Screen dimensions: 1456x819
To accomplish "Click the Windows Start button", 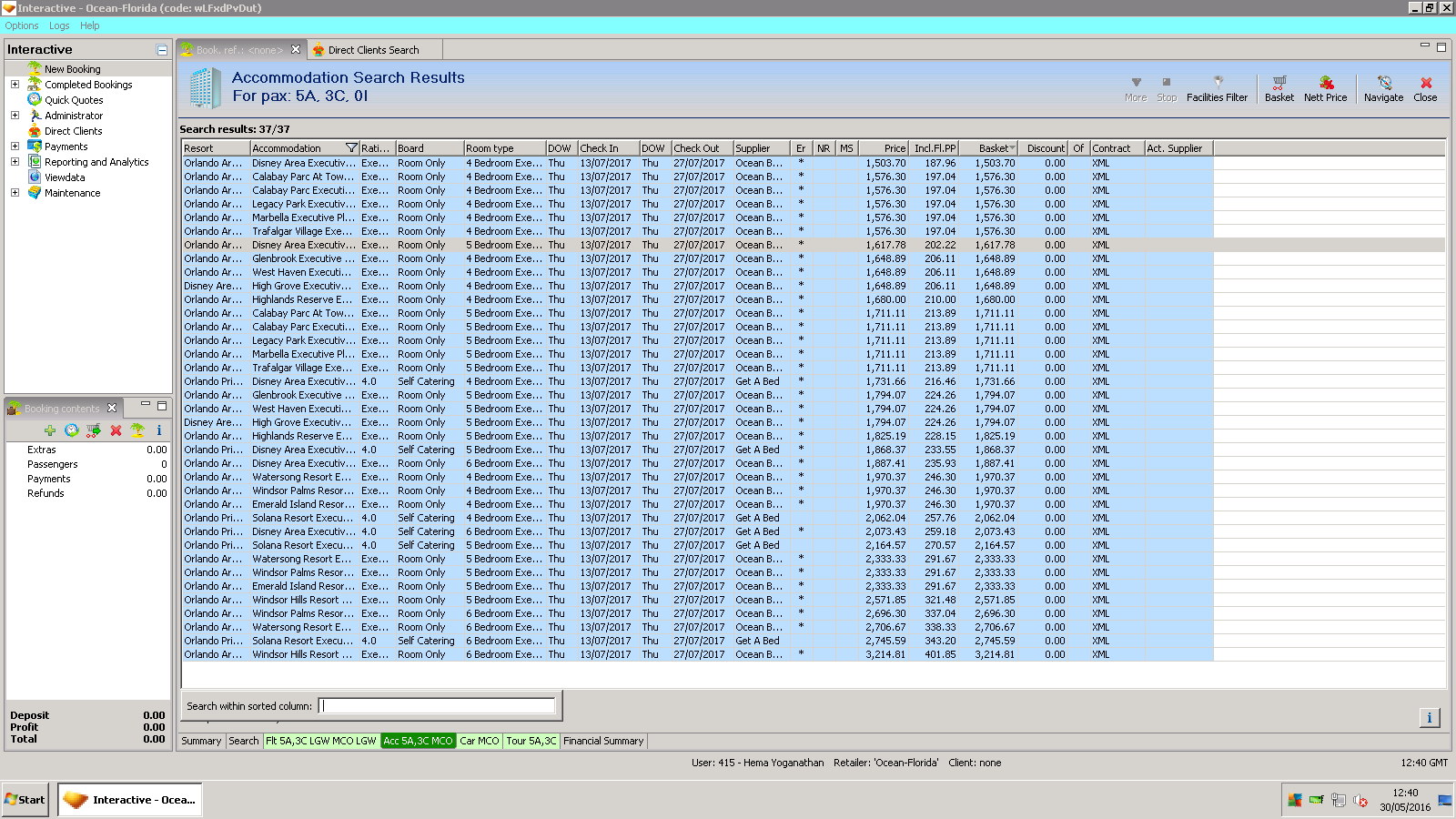I will (25, 800).
